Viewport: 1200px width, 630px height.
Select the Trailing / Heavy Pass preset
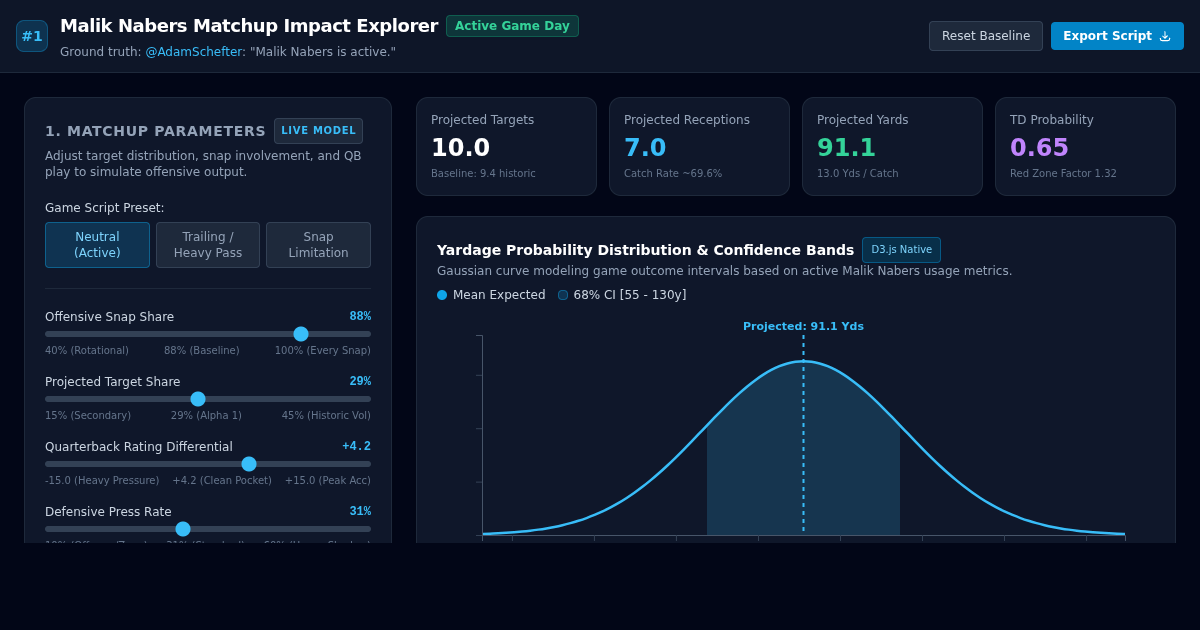click(208, 245)
